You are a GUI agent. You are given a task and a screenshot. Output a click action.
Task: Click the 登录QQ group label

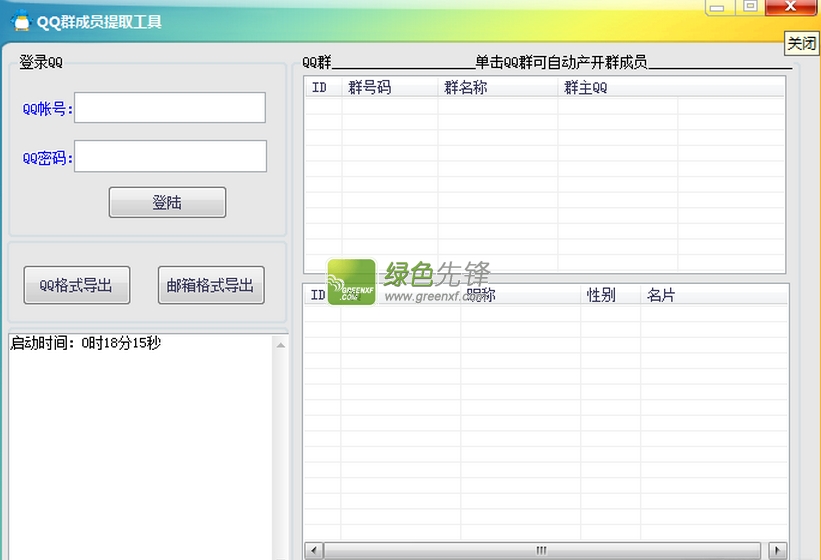pos(41,62)
